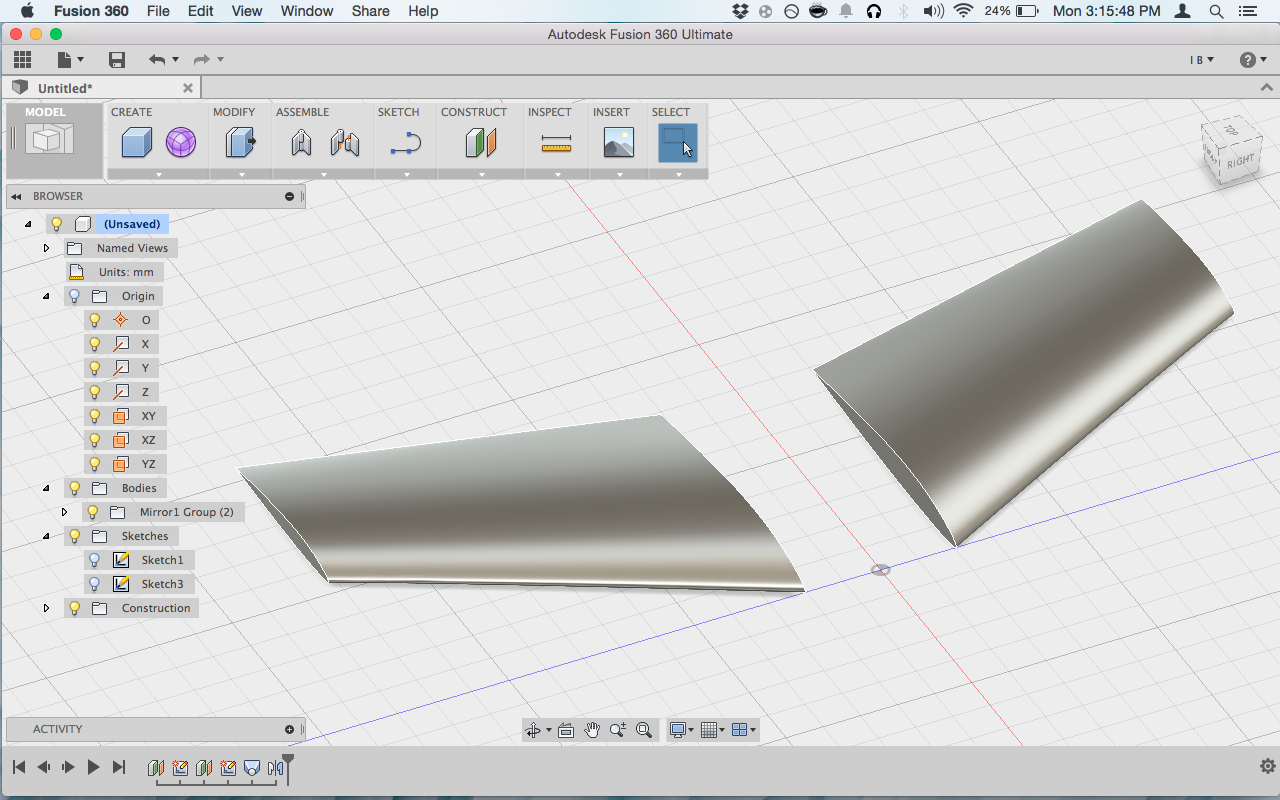
Task: Open the Insert image tool
Action: (619, 143)
